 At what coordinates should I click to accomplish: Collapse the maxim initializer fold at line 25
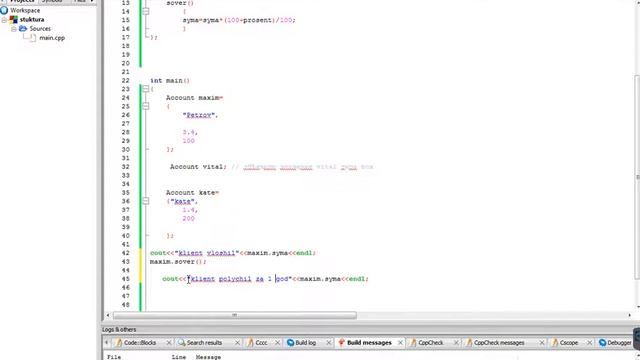[146, 106]
